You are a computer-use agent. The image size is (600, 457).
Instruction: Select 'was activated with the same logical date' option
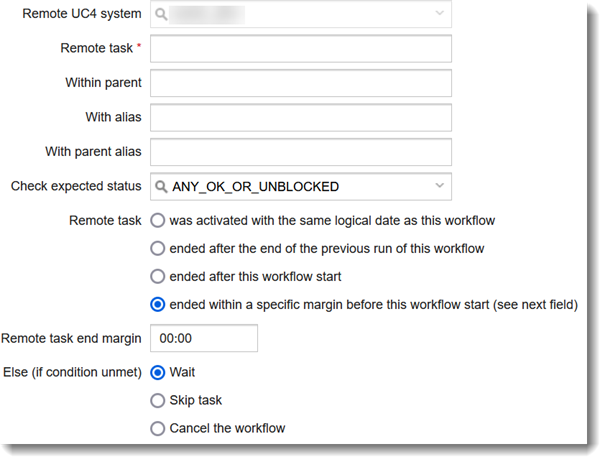(158, 220)
